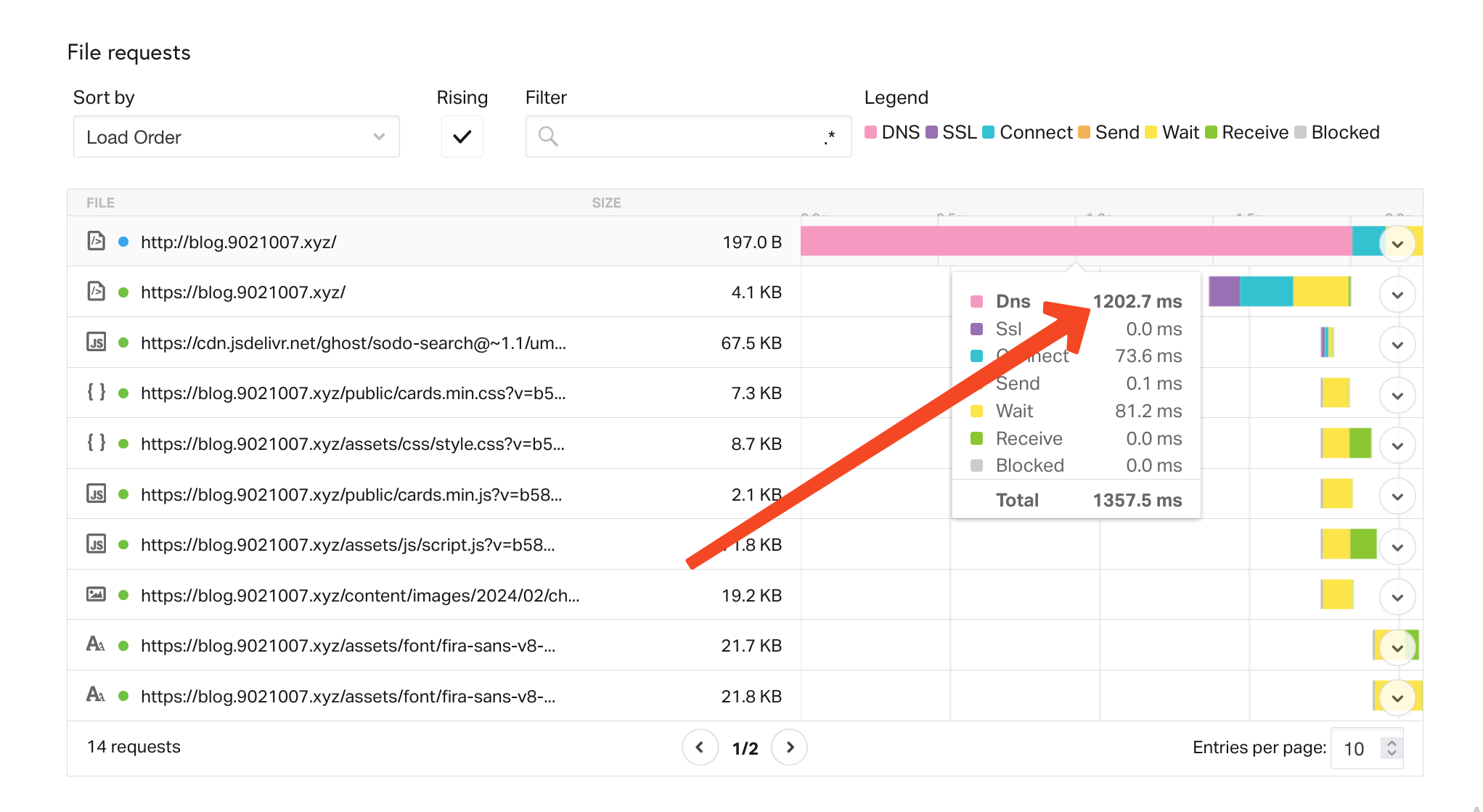Click the JS icon for script.js
This screenshot has width=1483, height=812.
96,544
